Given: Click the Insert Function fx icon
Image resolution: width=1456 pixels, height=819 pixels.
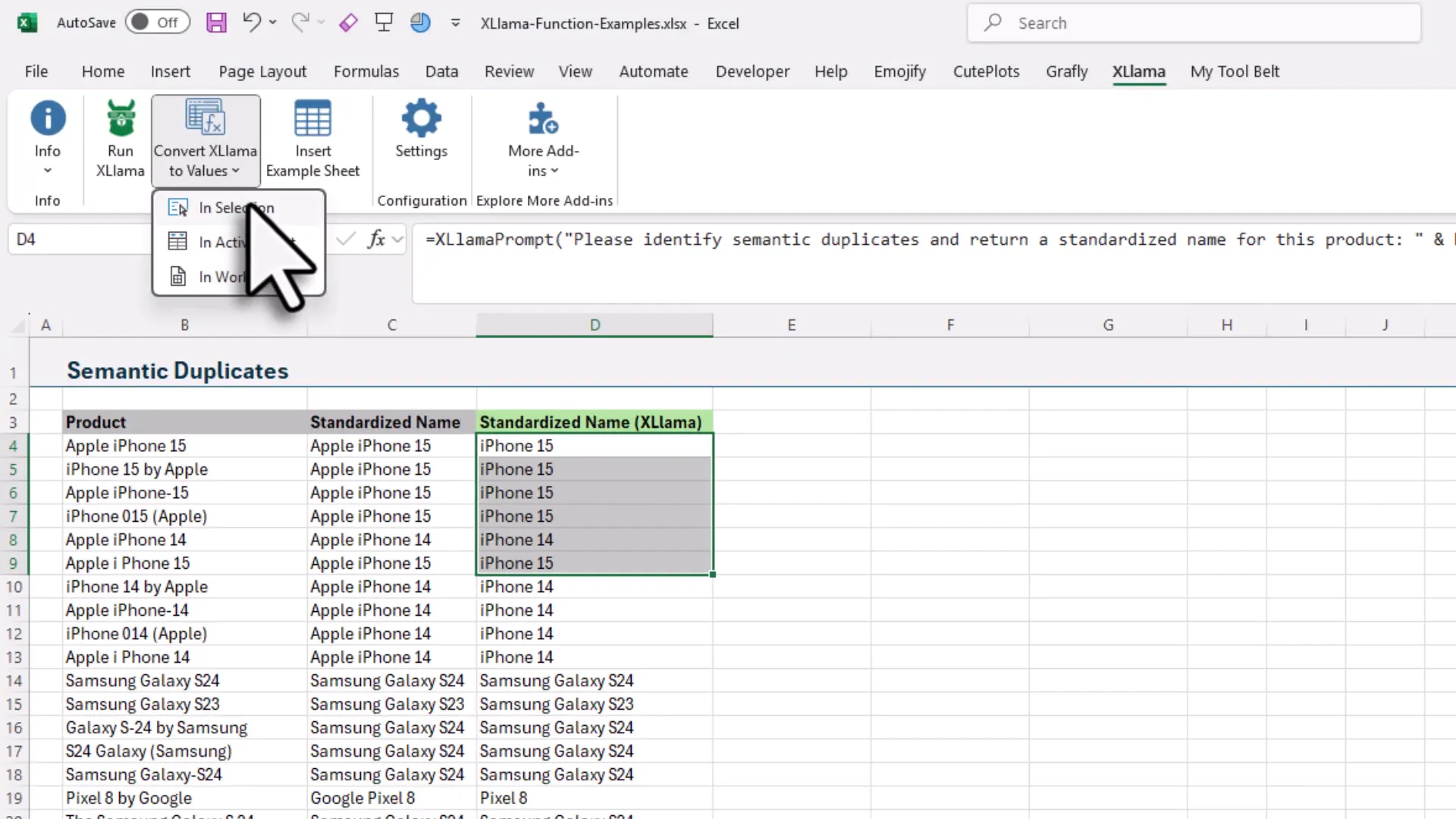Looking at the screenshot, I should [x=375, y=239].
